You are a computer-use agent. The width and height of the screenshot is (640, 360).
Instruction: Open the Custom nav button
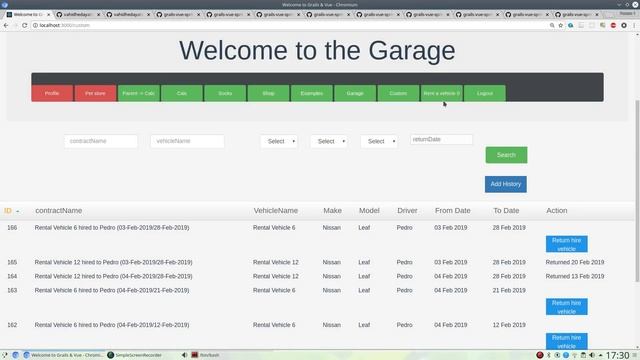coord(398,93)
